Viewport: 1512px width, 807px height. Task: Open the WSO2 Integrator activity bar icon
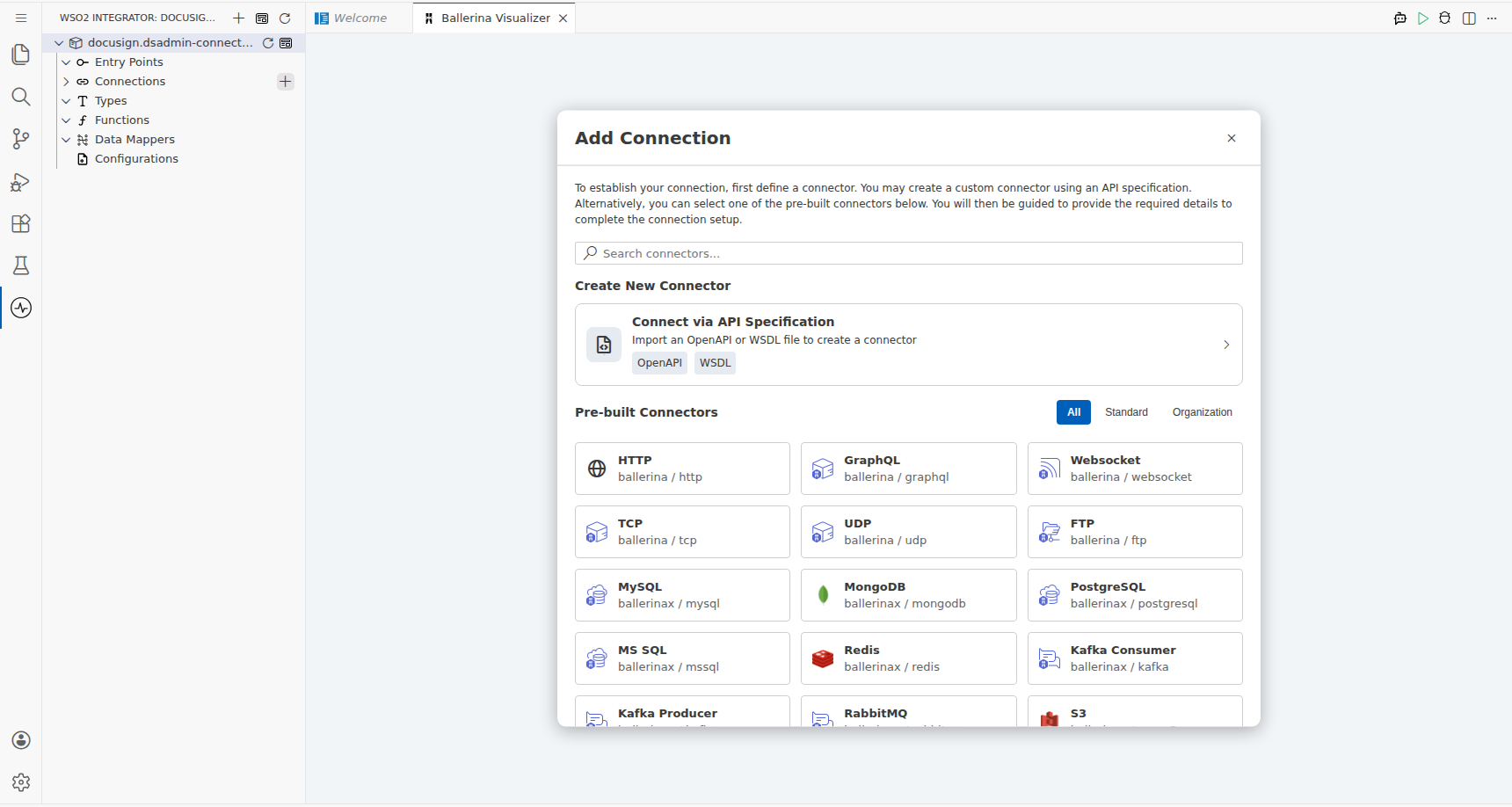21,308
